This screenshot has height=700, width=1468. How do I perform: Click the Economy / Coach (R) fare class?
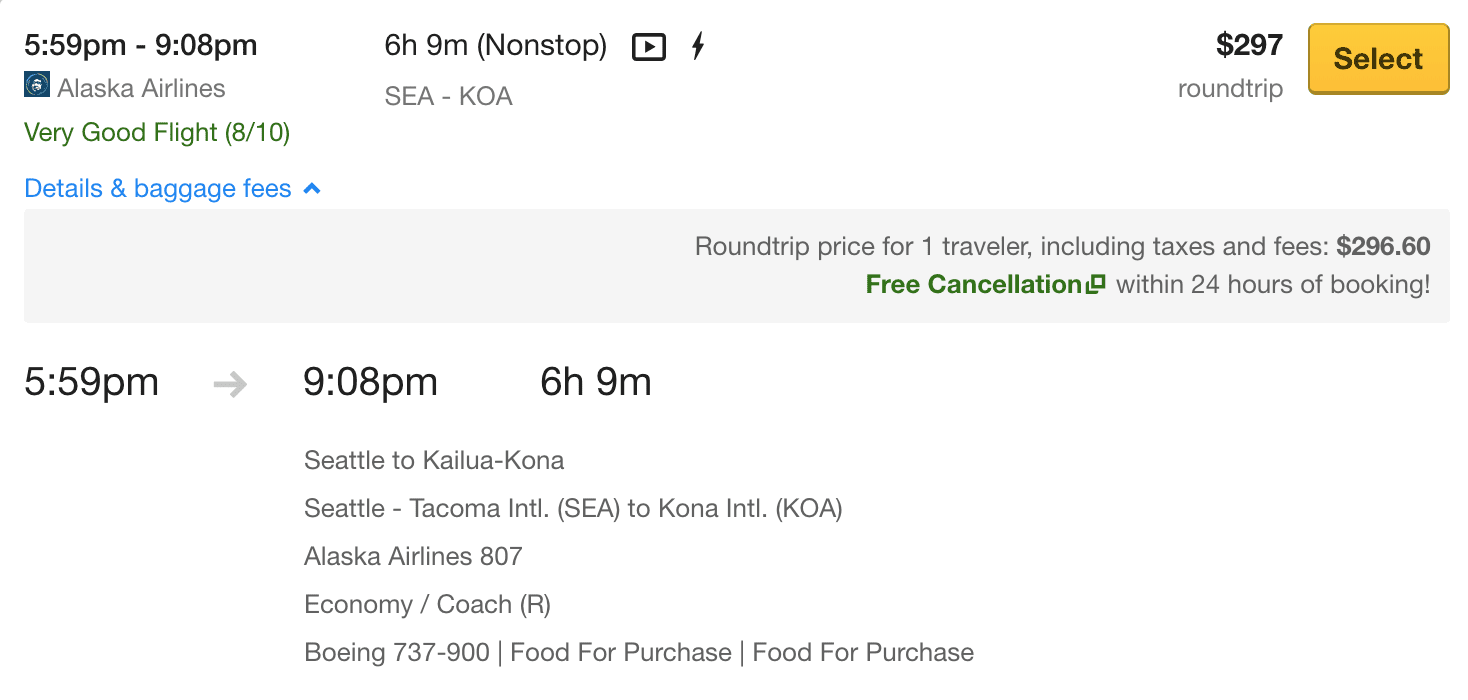click(x=427, y=604)
